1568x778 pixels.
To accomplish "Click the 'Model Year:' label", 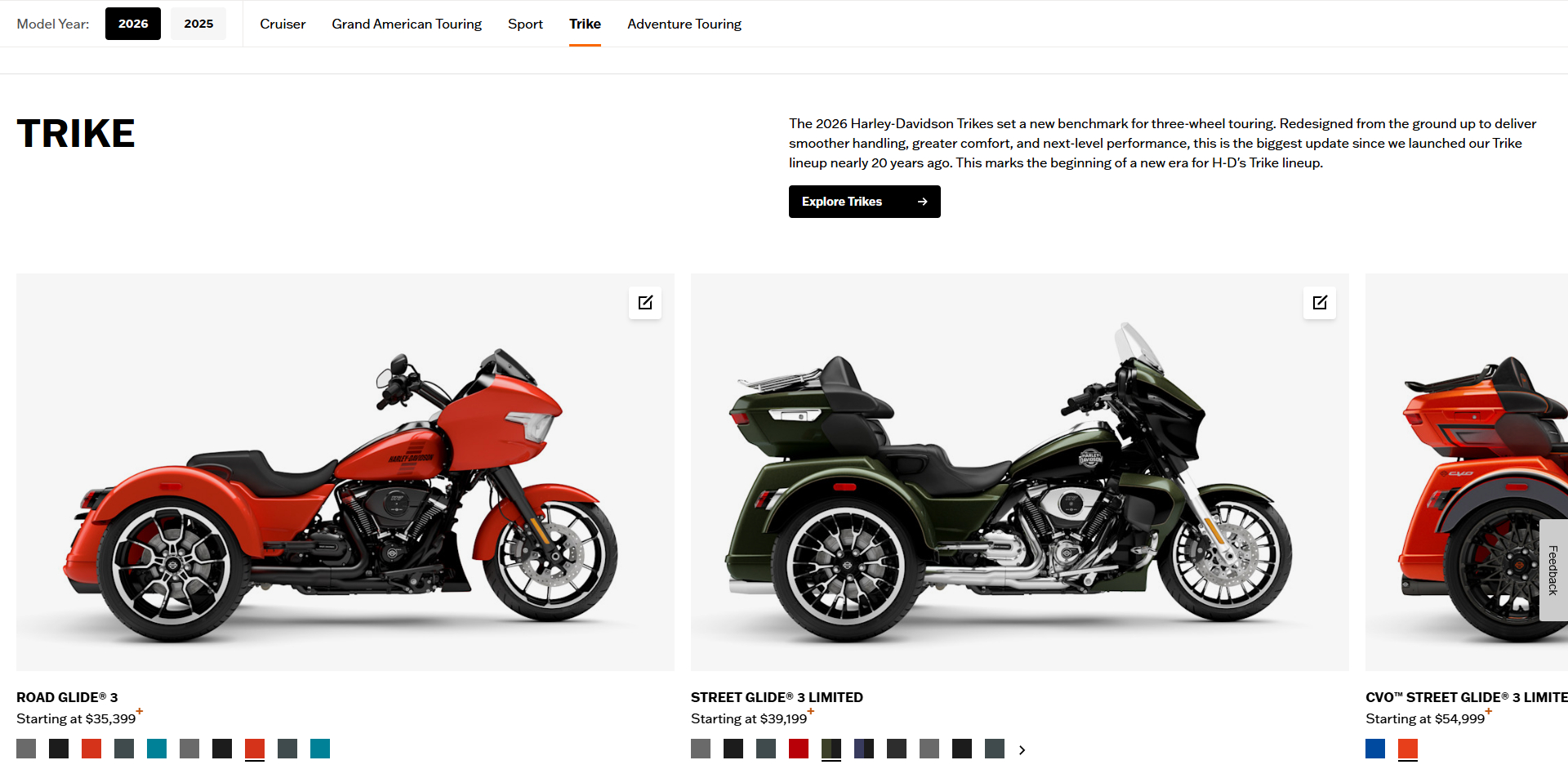I will point(53,24).
